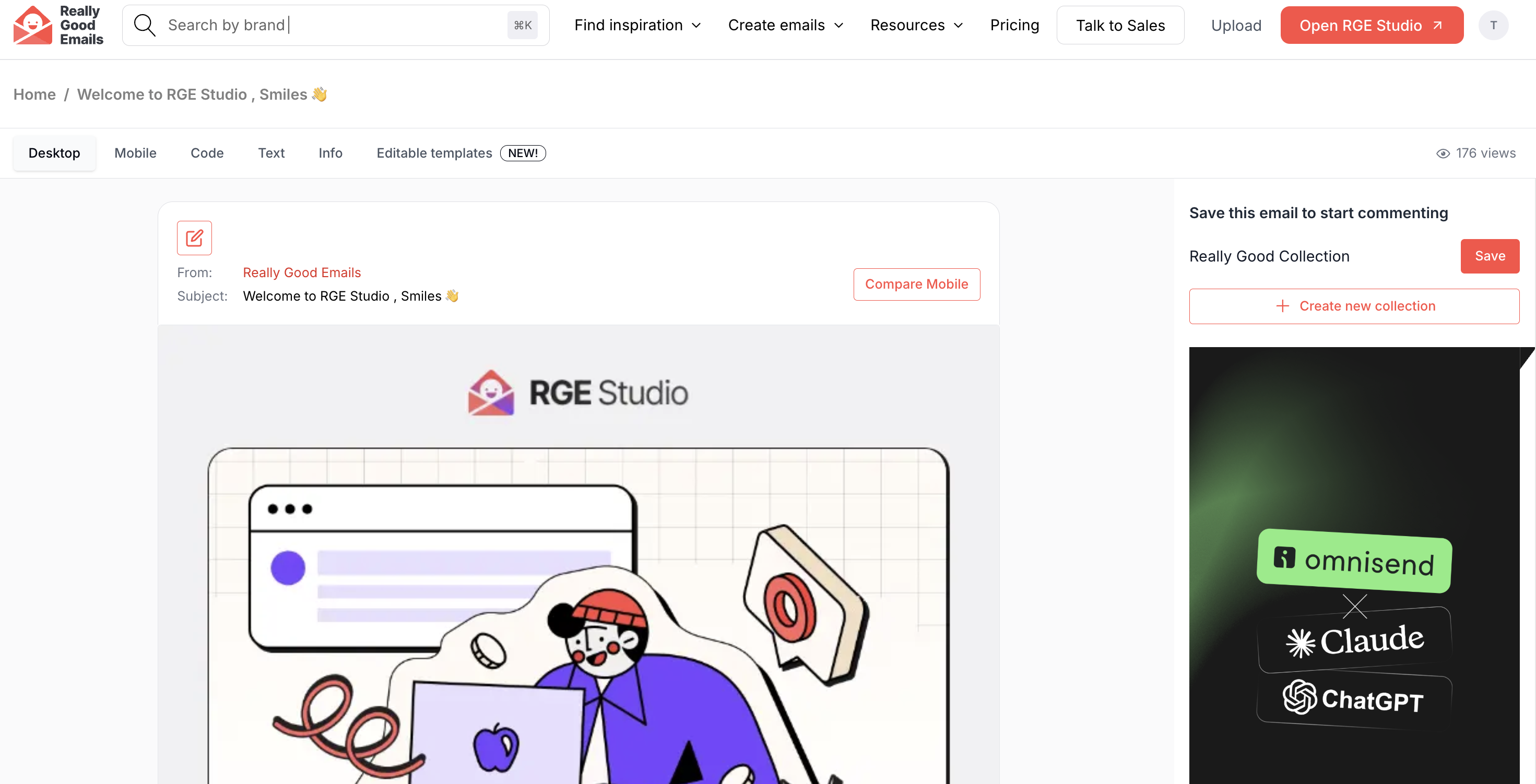
Task: Select the Desktop tab
Action: (x=54, y=153)
